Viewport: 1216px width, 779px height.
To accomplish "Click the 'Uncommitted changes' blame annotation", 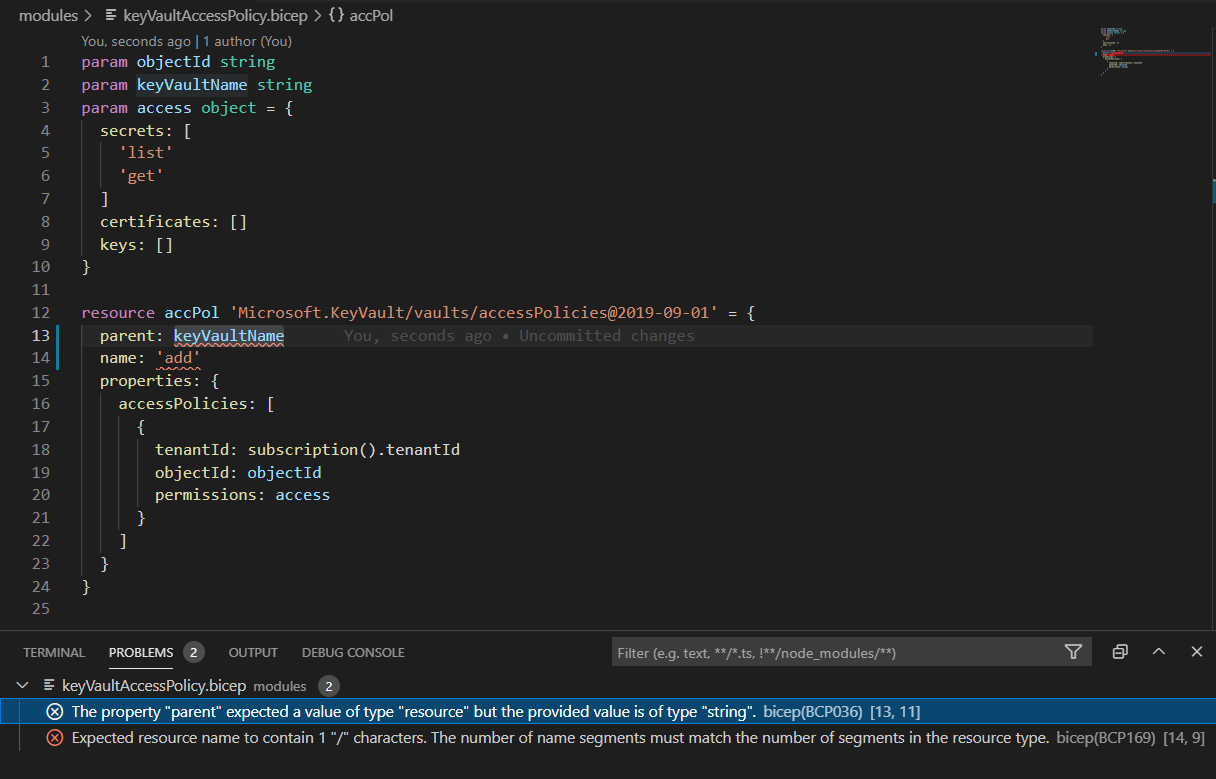I will pos(607,336).
